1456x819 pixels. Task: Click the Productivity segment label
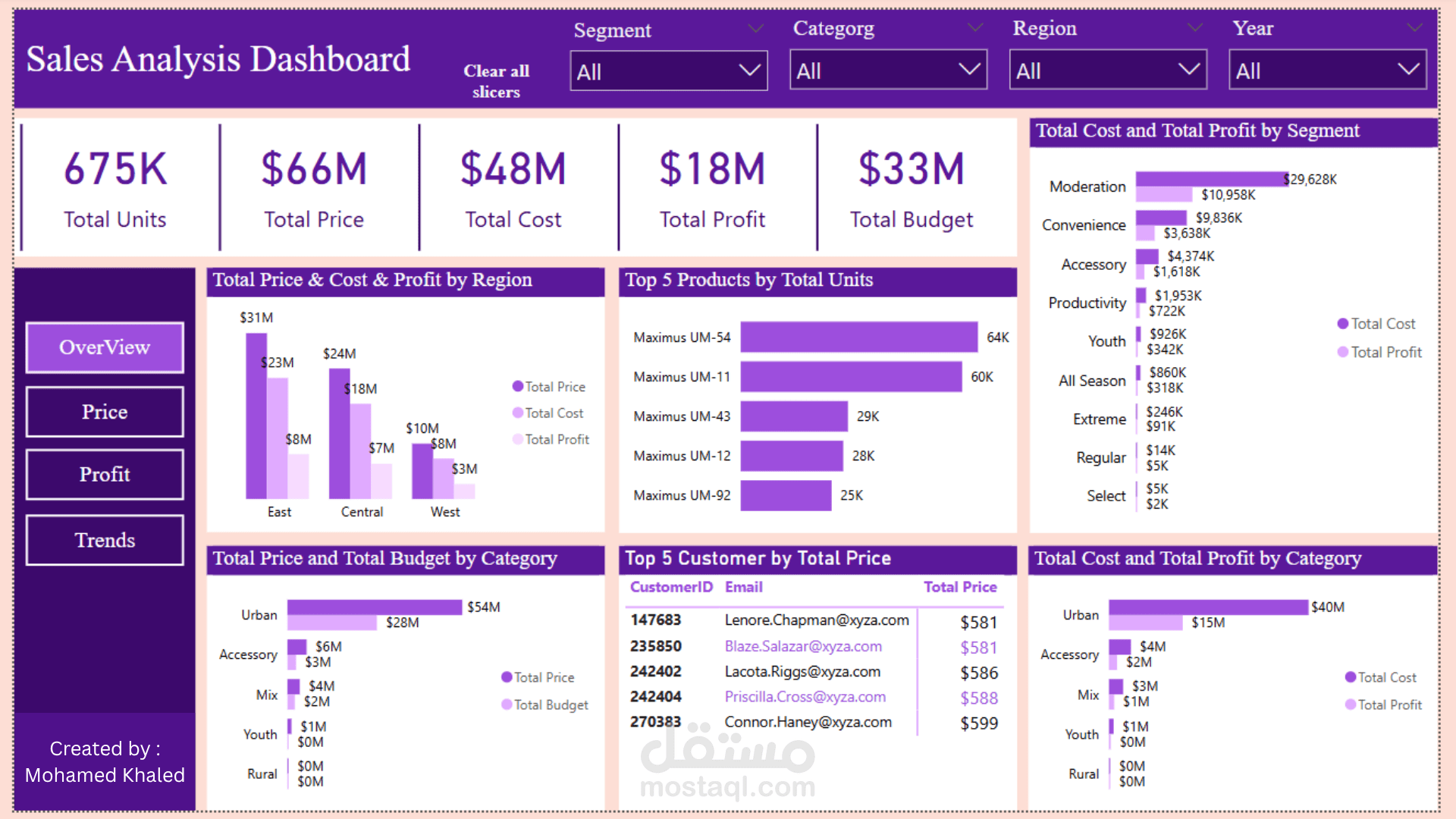(x=1087, y=303)
